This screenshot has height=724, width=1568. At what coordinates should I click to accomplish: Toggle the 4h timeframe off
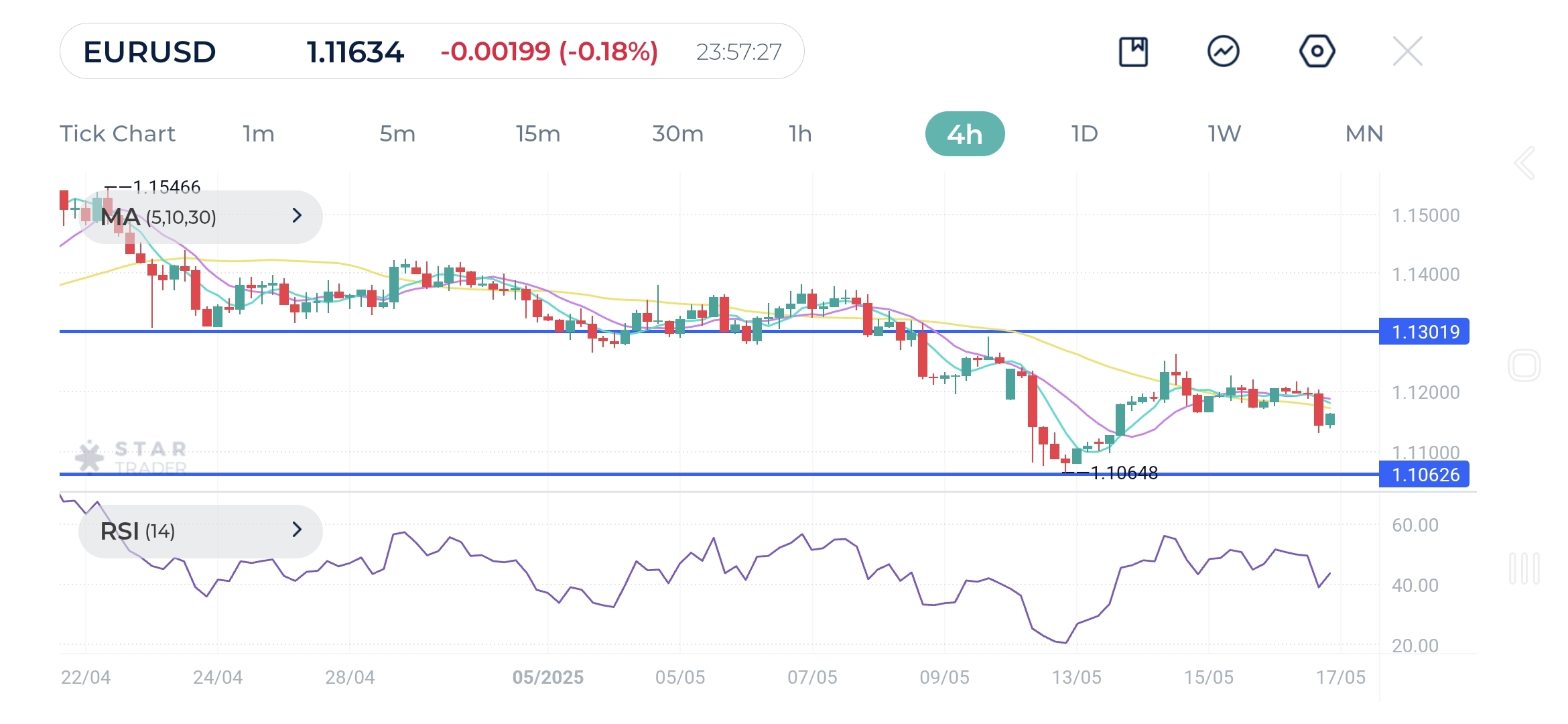pyautogui.click(x=966, y=133)
